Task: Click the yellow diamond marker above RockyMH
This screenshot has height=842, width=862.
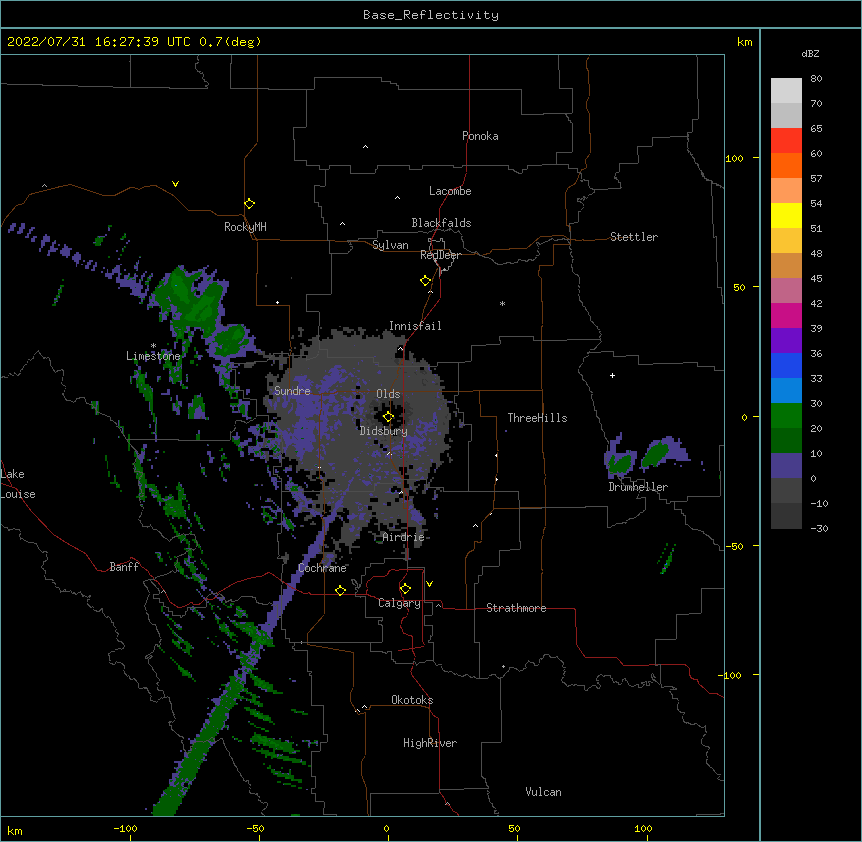Action: point(249,204)
